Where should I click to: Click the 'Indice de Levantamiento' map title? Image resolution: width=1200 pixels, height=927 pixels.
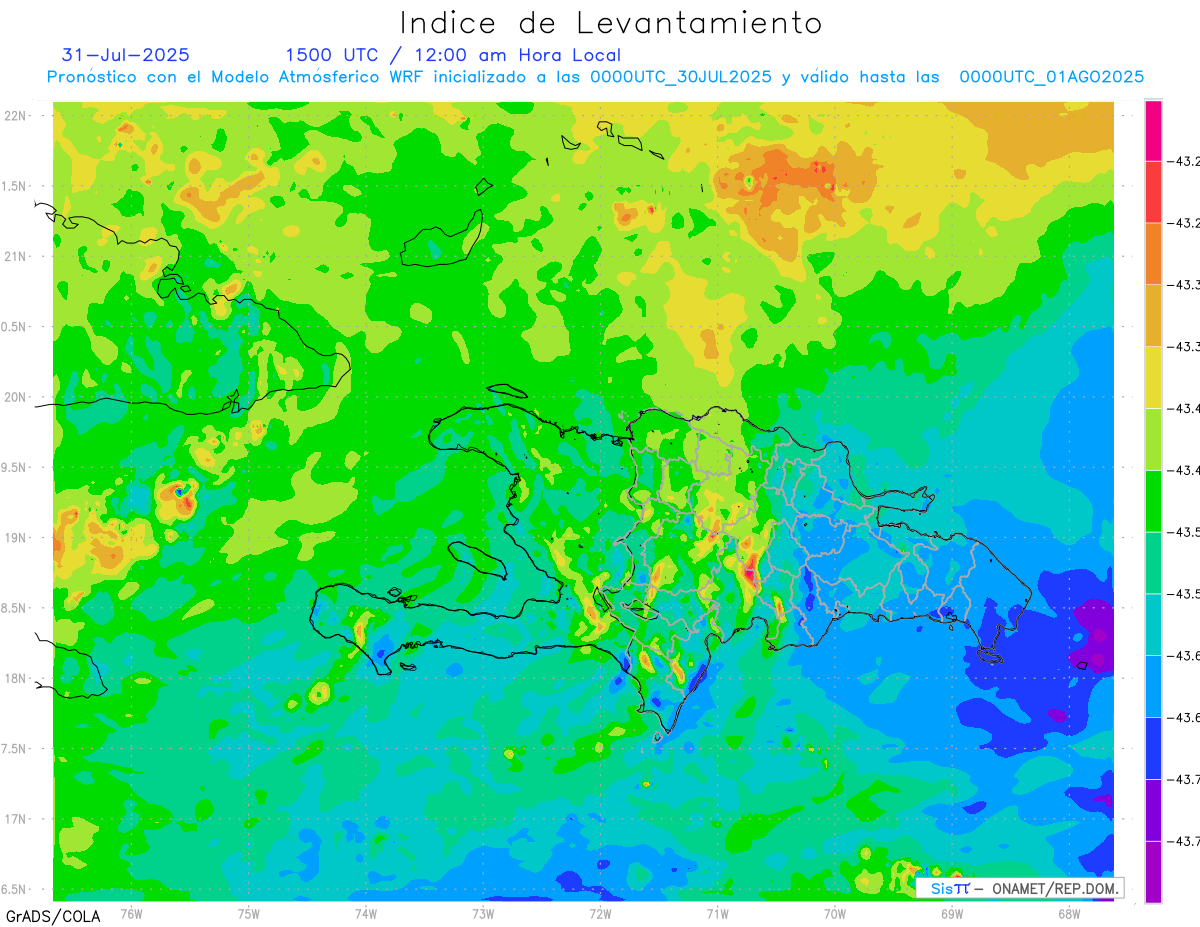(x=611, y=22)
